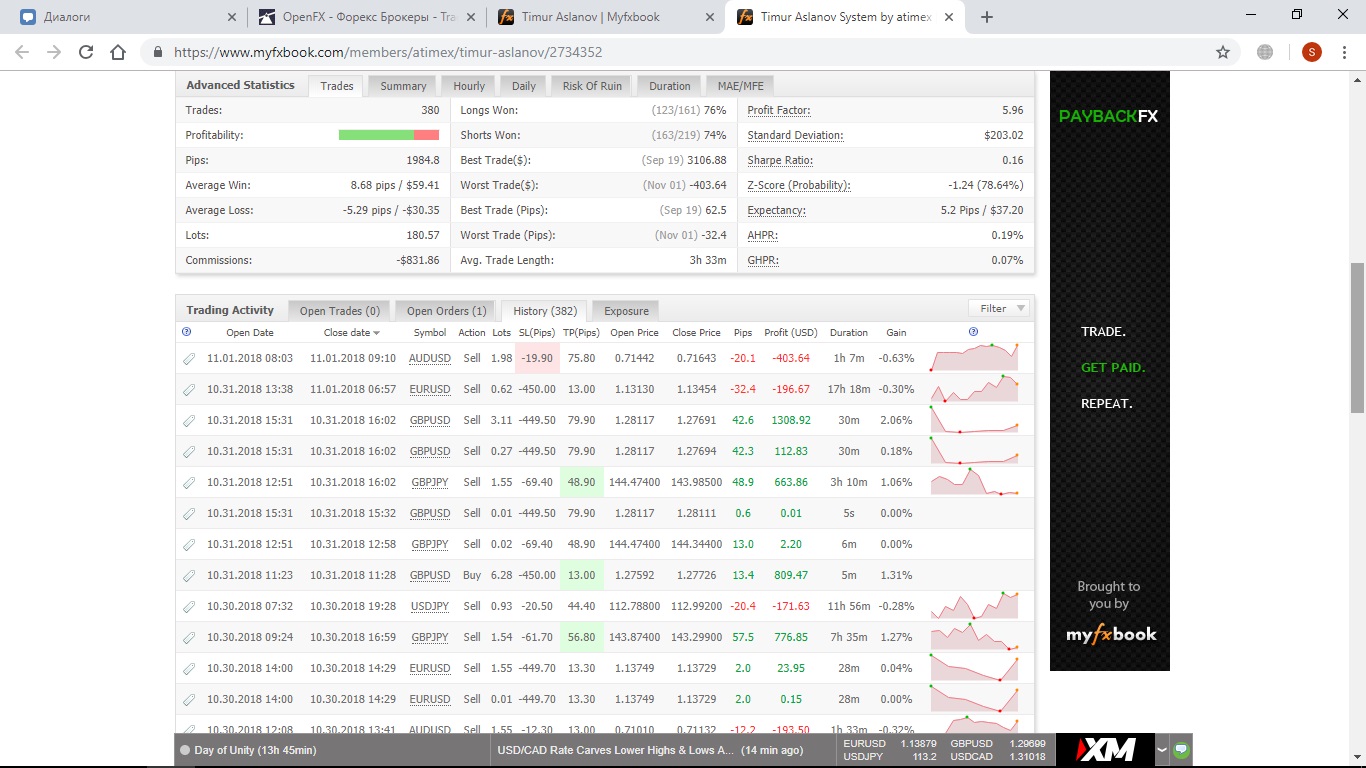Switch to the Timur Aslanov | Myfxbook browser tab

(605, 17)
